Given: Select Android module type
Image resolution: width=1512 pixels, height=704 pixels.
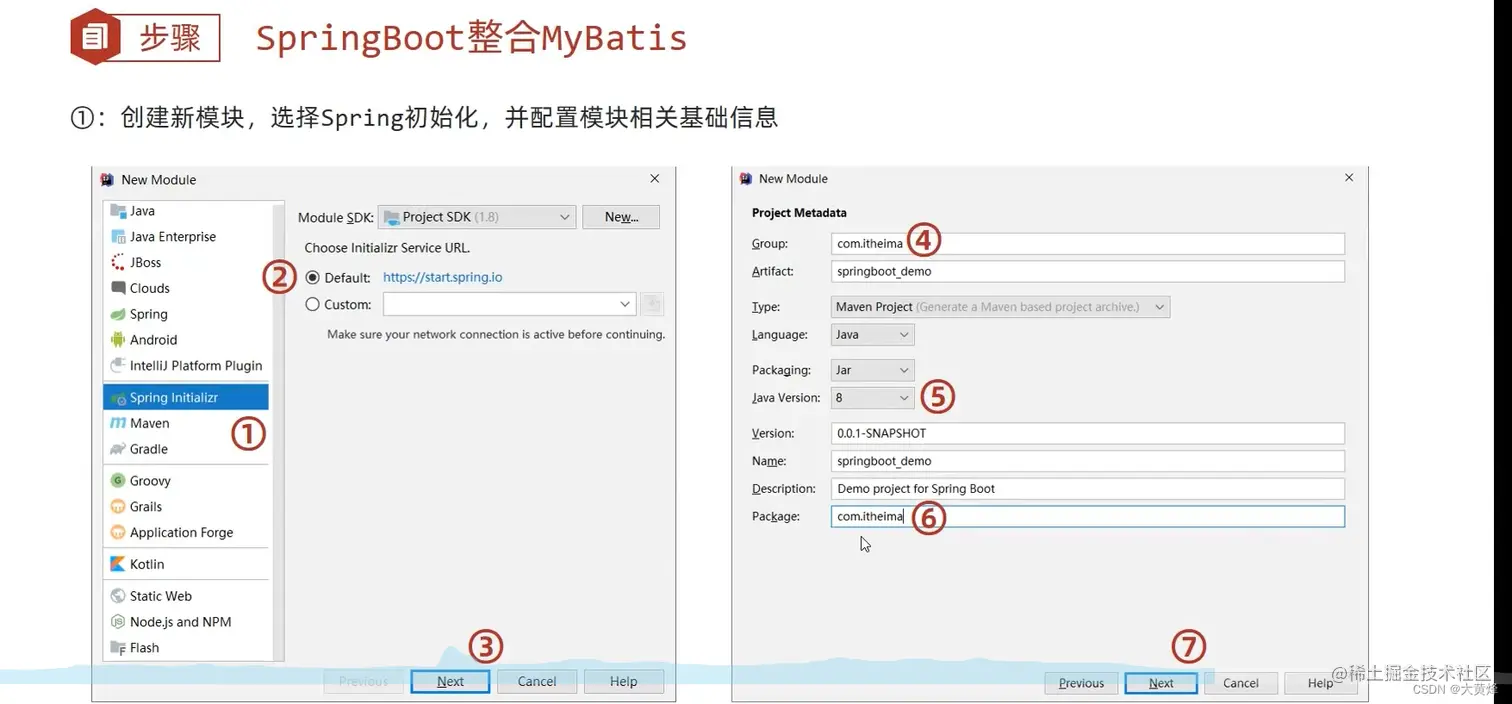Looking at the screenshot, I should tap(186, 340).
